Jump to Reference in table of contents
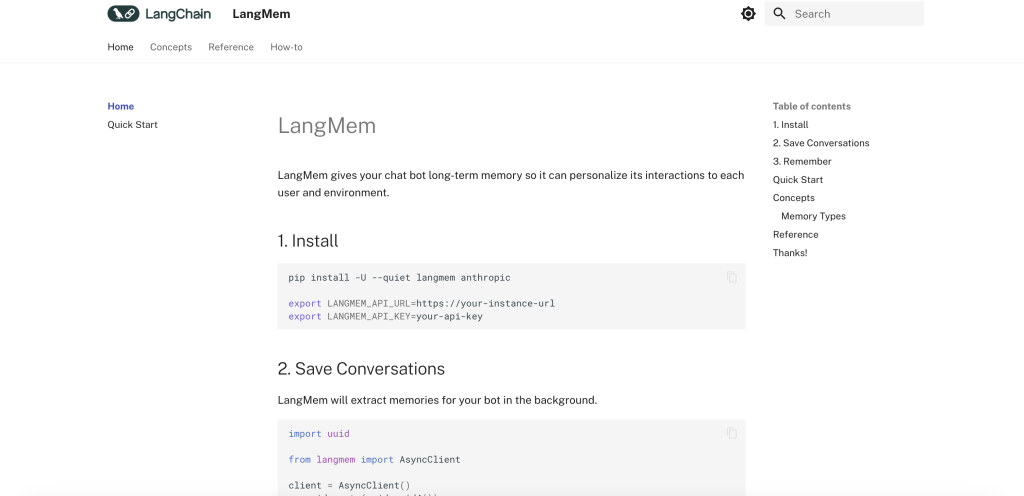This screenshot has height=496, width=1024. click(795, 234)
